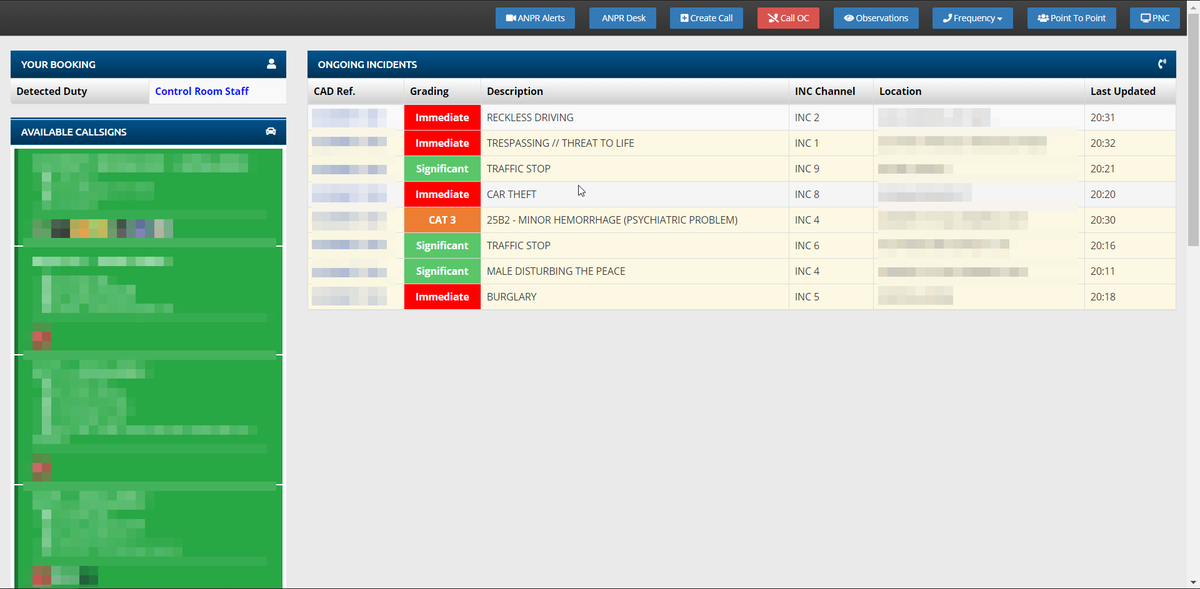Open the CAR THEFT incident row
This screenshot has height=589, width=1200.
click(742, 194)
